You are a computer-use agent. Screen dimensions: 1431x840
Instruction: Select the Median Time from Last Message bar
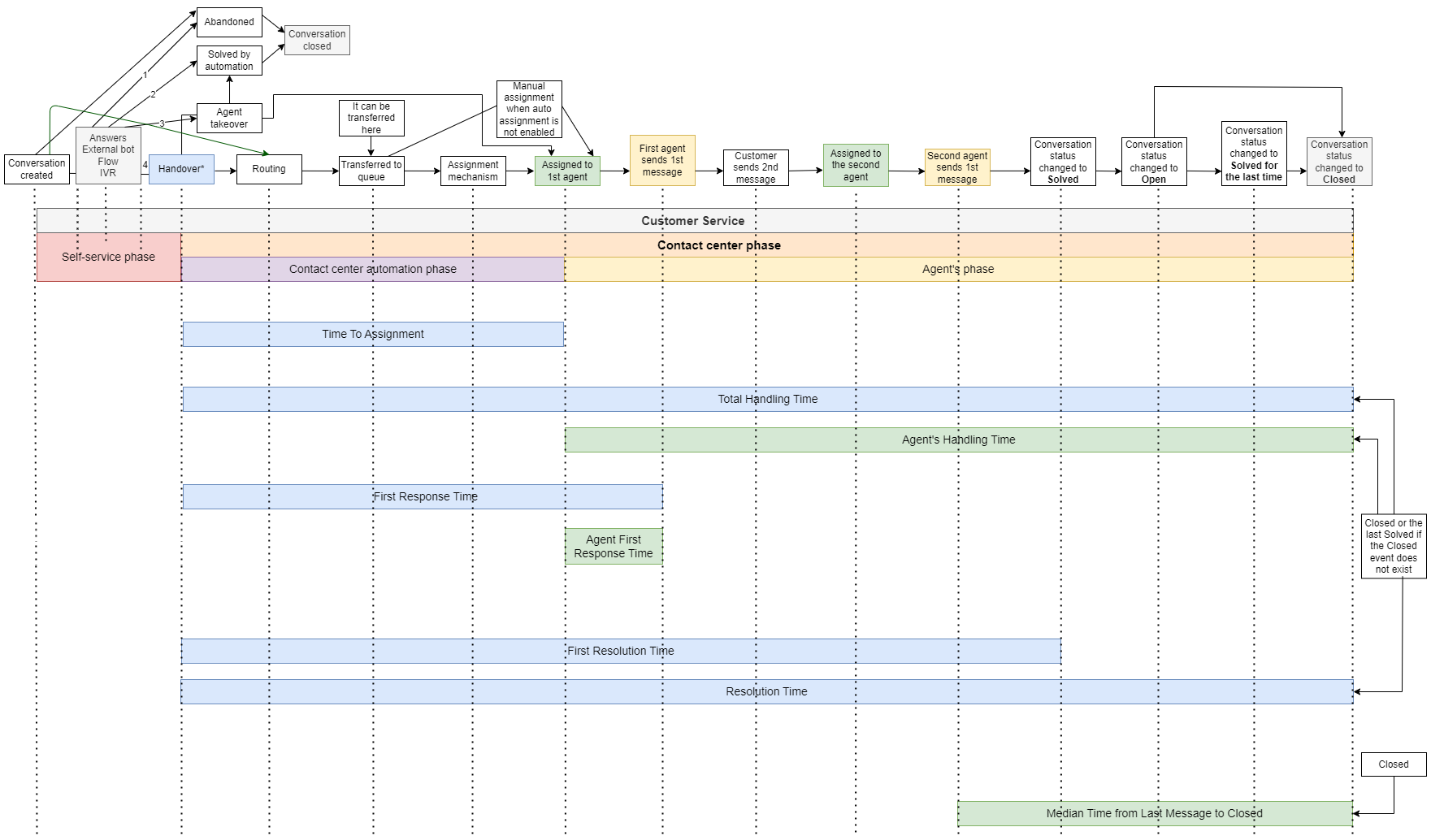[x=1154, y=813]
